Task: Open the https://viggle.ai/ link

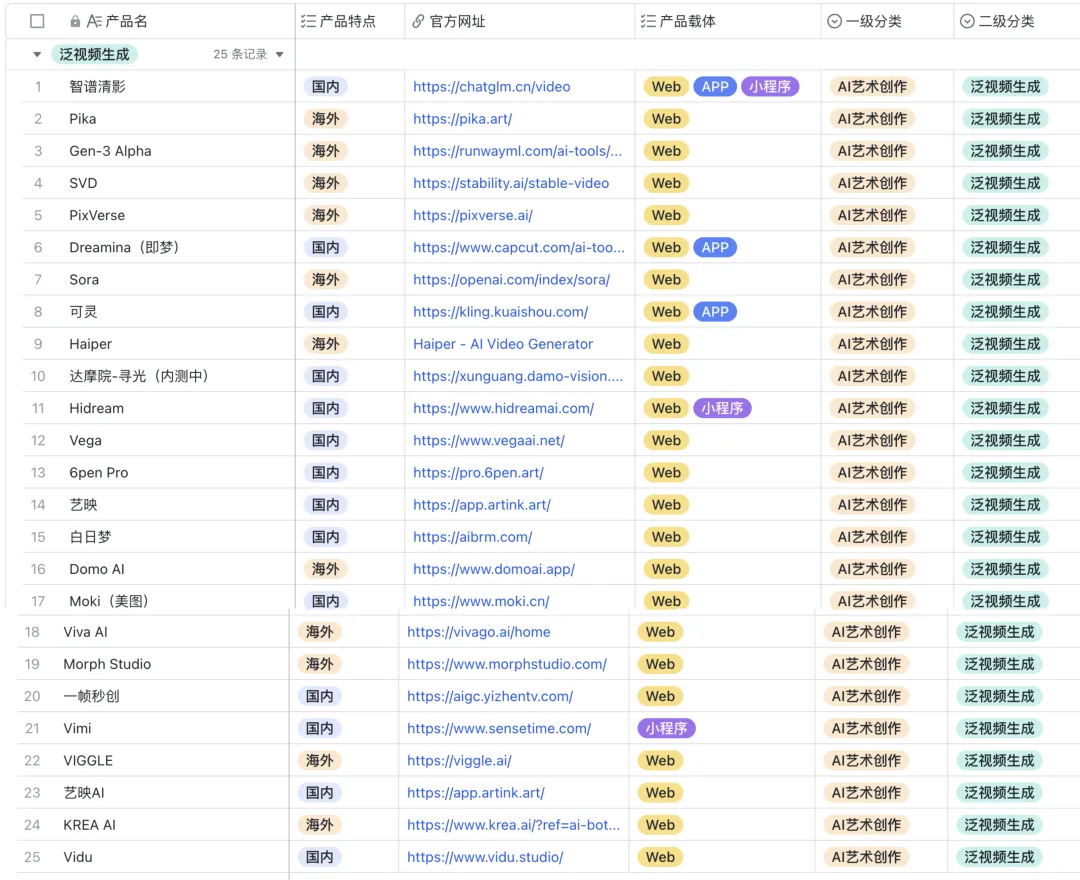Action: coord(459,761)
